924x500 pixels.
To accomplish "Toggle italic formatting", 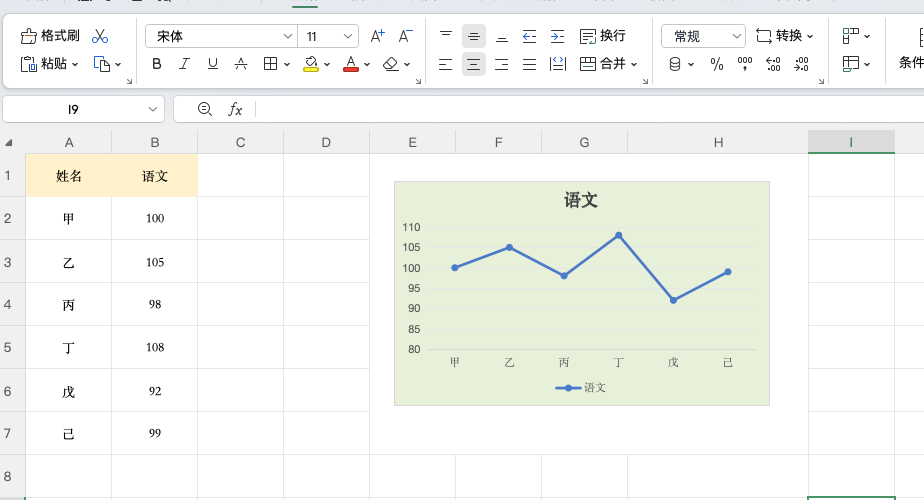I will 184,64.
